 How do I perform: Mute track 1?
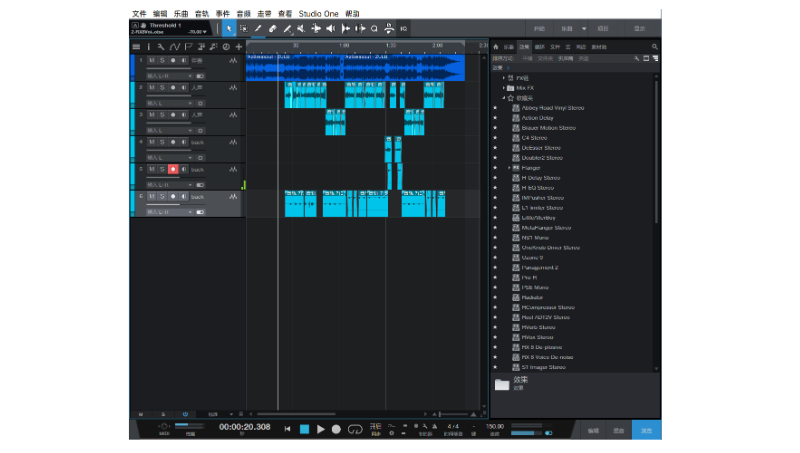[151, 61]
